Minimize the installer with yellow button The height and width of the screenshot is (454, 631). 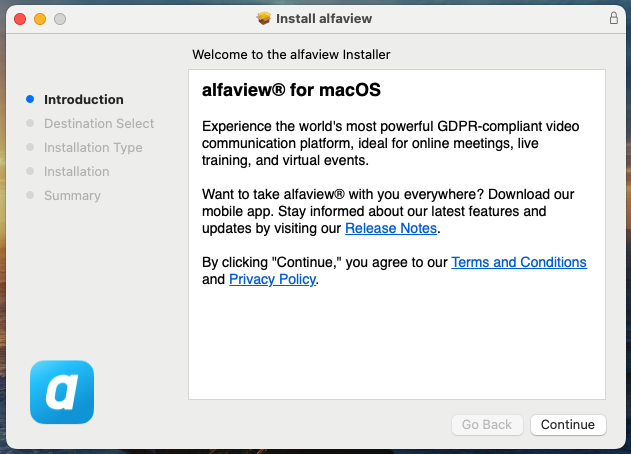(40, 19)
